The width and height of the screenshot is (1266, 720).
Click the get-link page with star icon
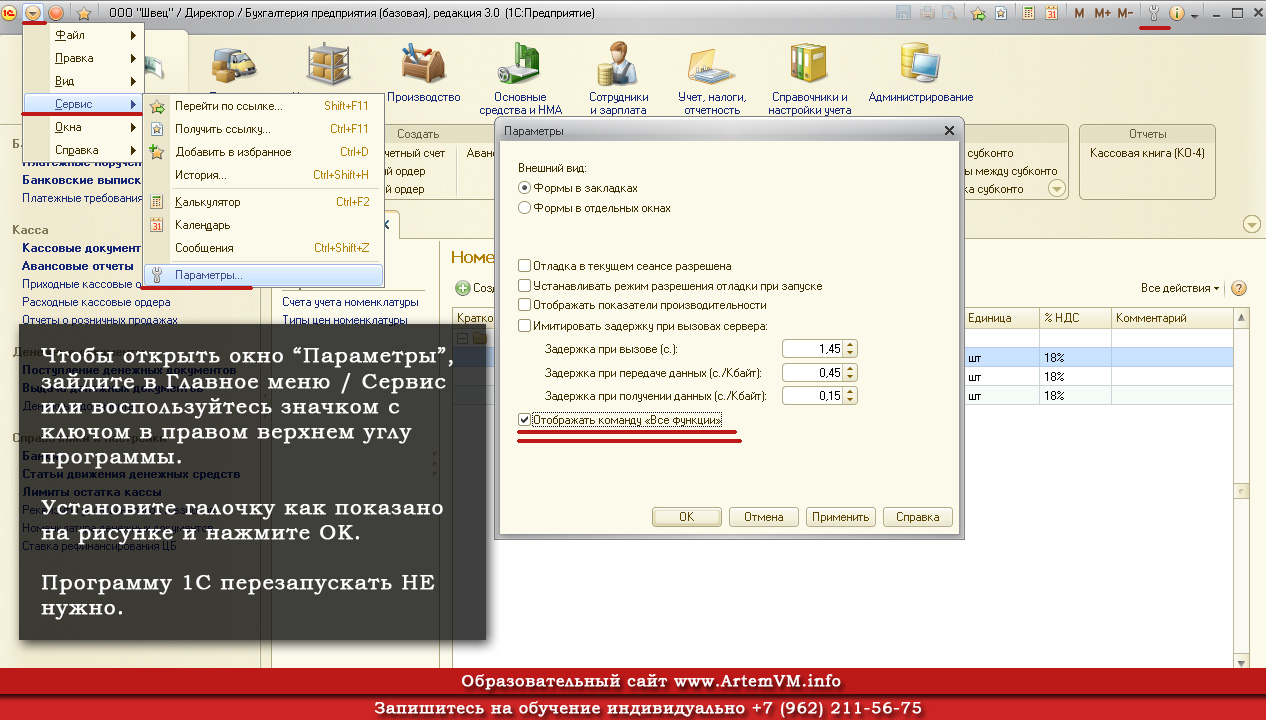coord(999,14)
